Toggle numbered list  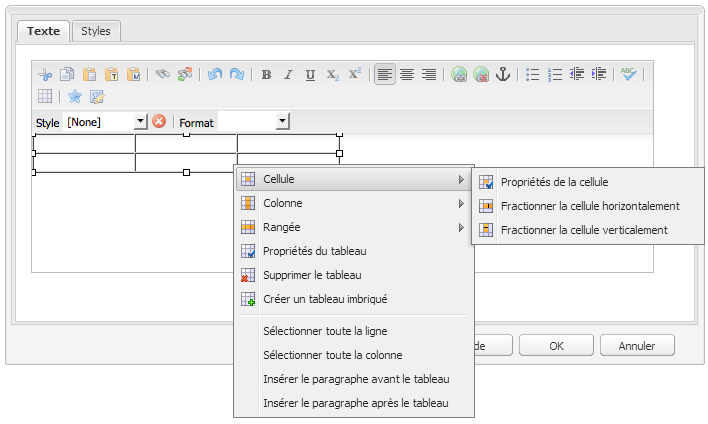555,75
